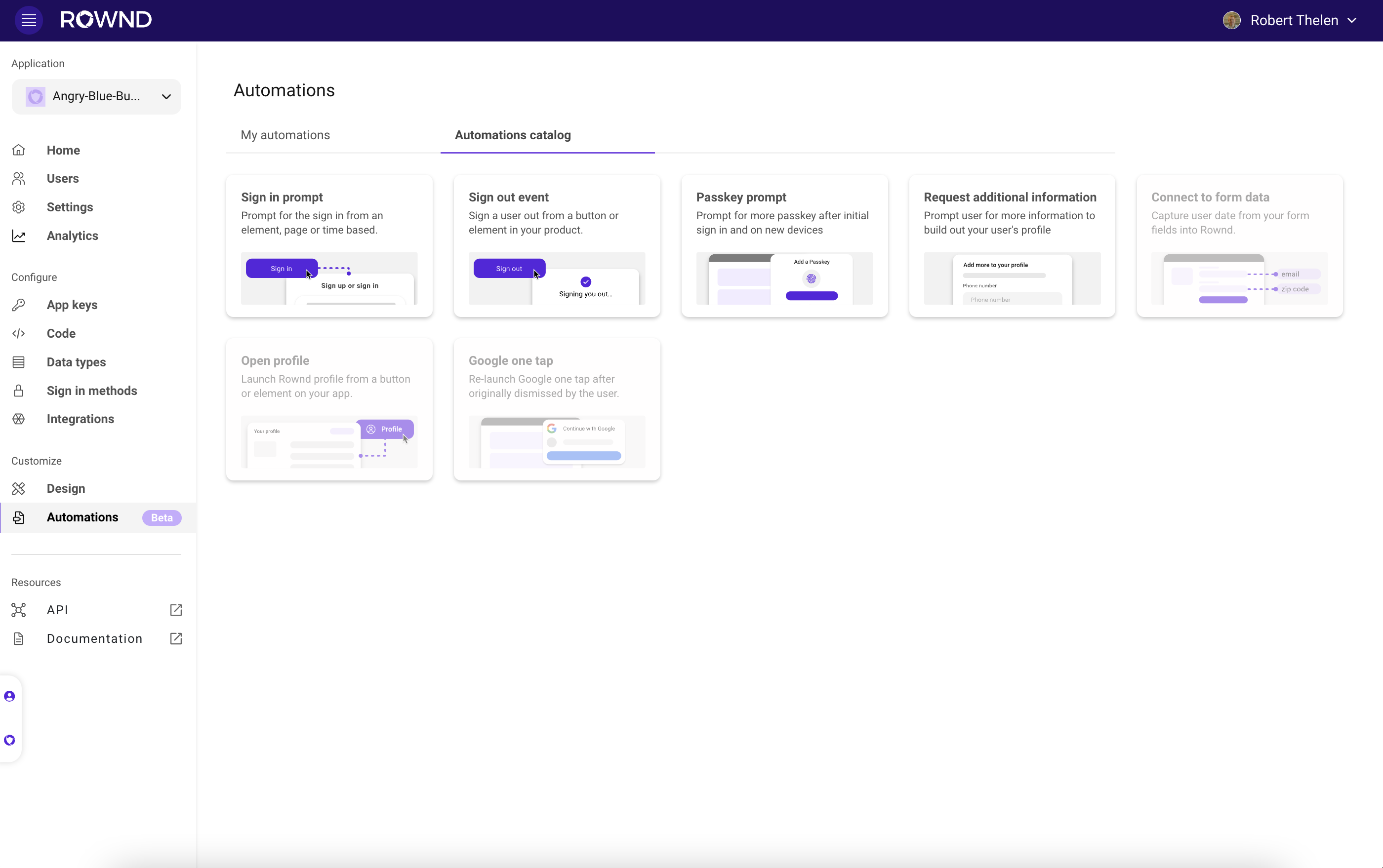Image resolution: width=1383 pixels, height=868 pixels.
Task: Select the App keys key icon
Action: [x=18, y=305]
